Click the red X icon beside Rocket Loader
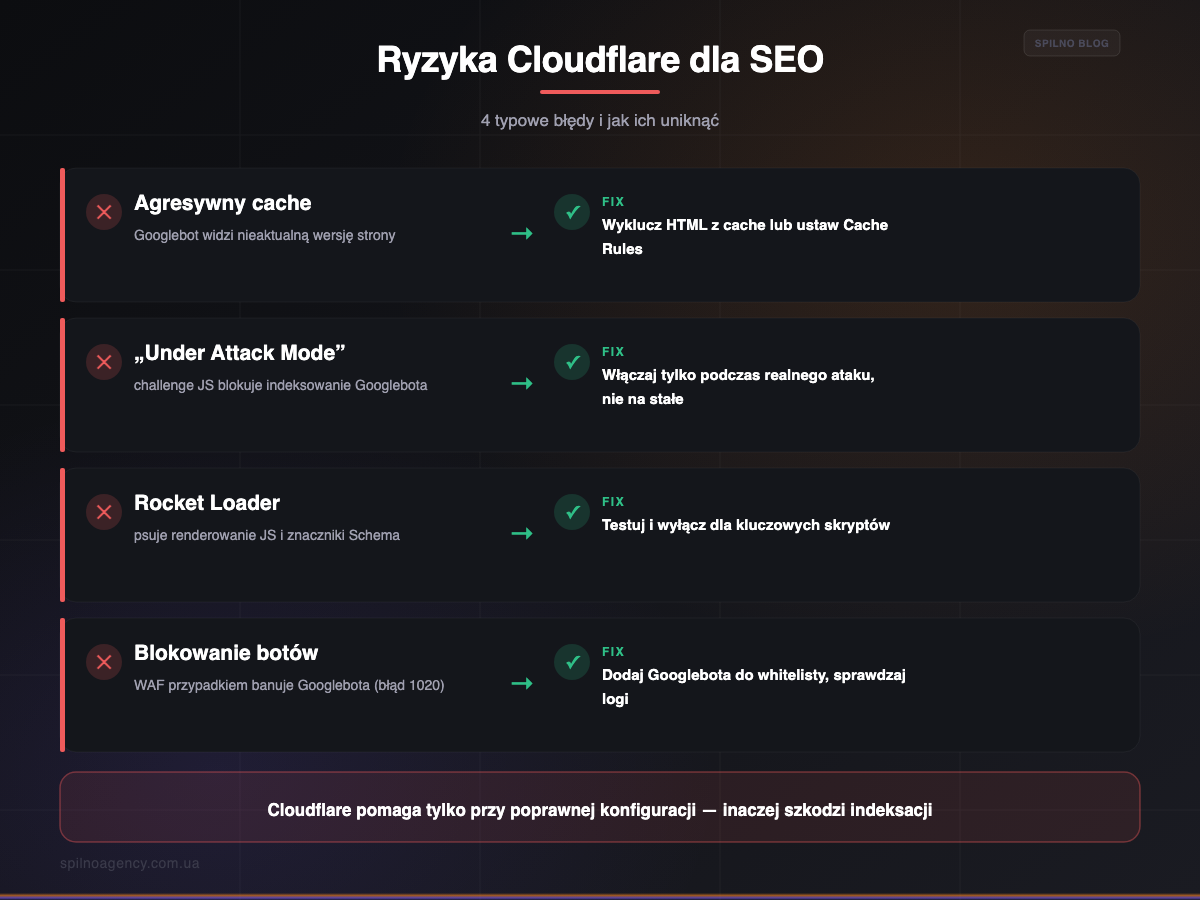 (104, 512)
